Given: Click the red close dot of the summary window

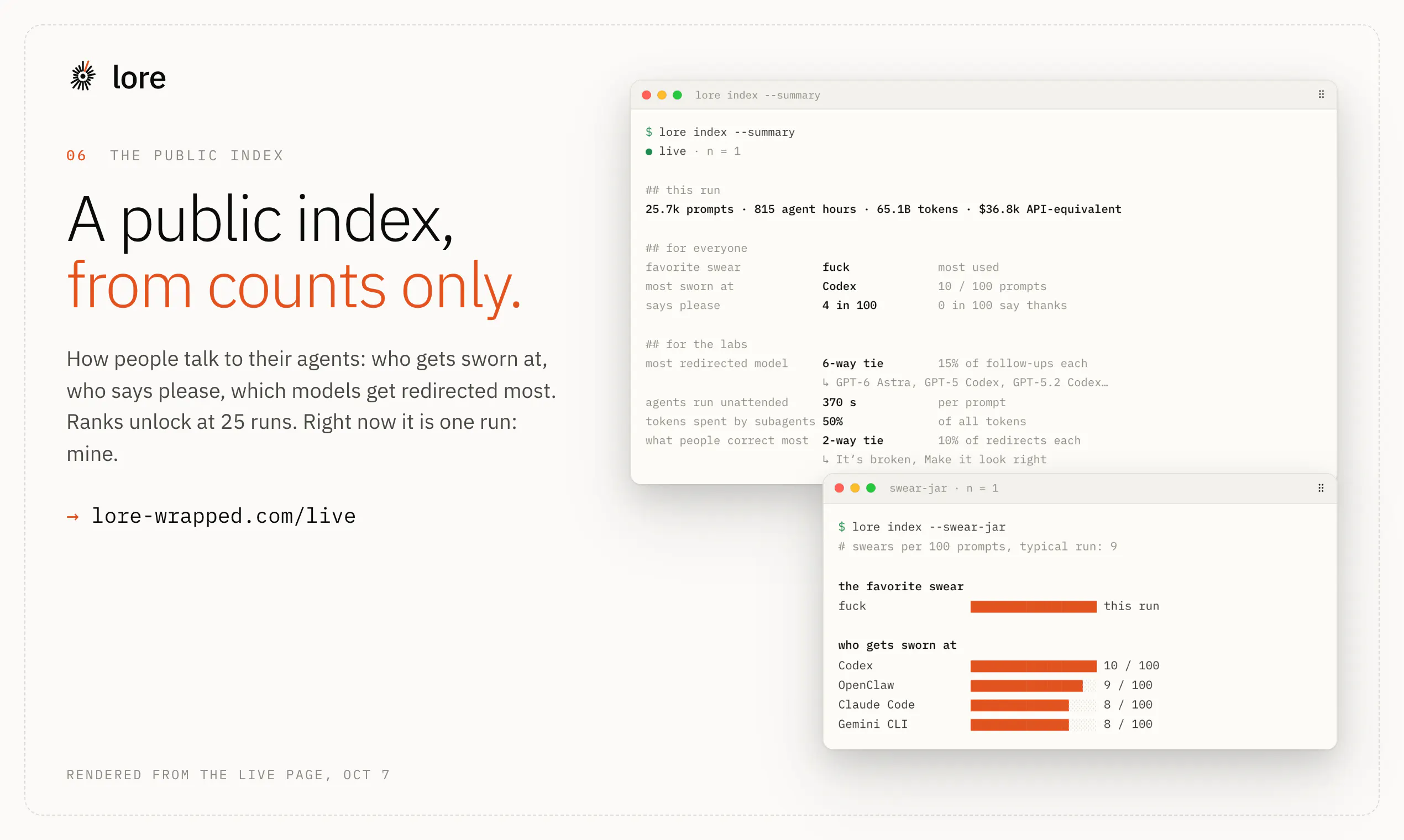Looking at the screenshot, I should [x=646, y=95].
